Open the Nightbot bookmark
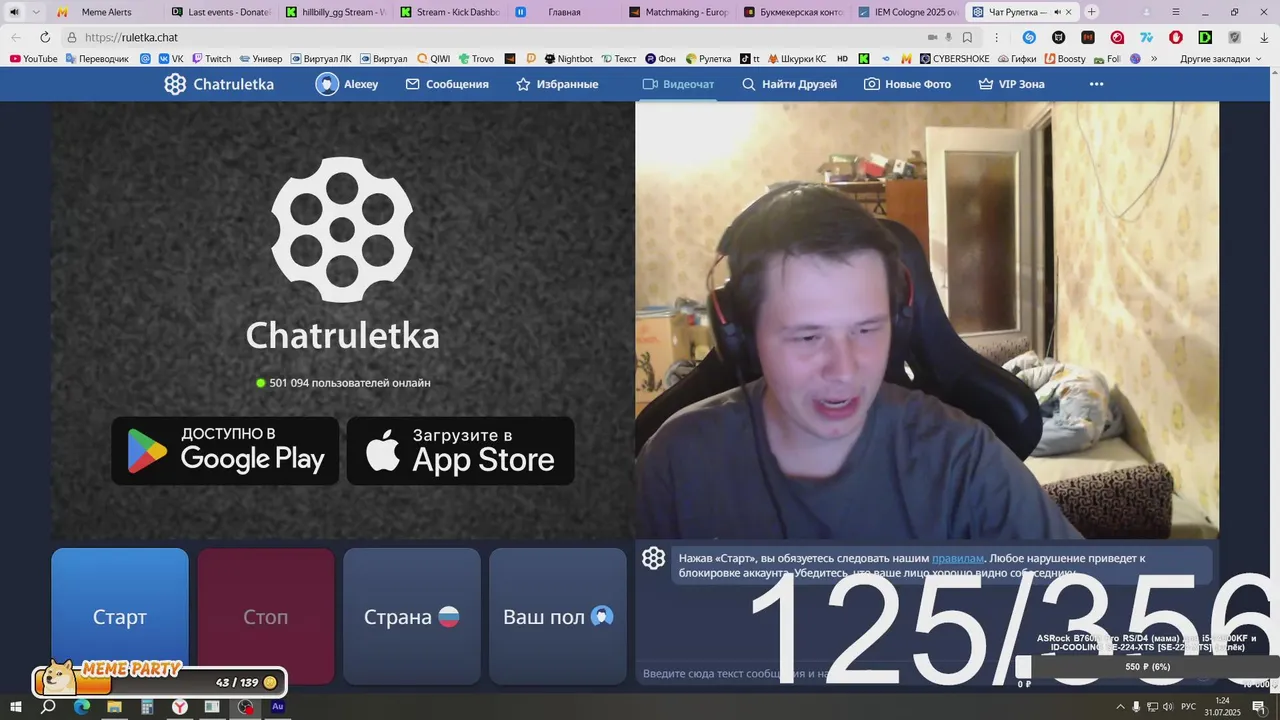The width and height of the screenshot is (1280, 720). point(568,59)
